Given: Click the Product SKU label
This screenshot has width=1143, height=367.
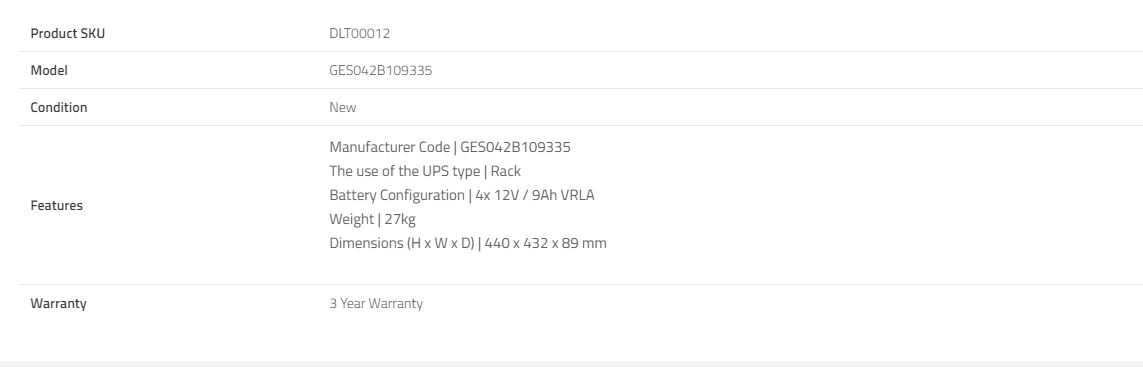Looking at the screenshot, I should coord(68,34).
